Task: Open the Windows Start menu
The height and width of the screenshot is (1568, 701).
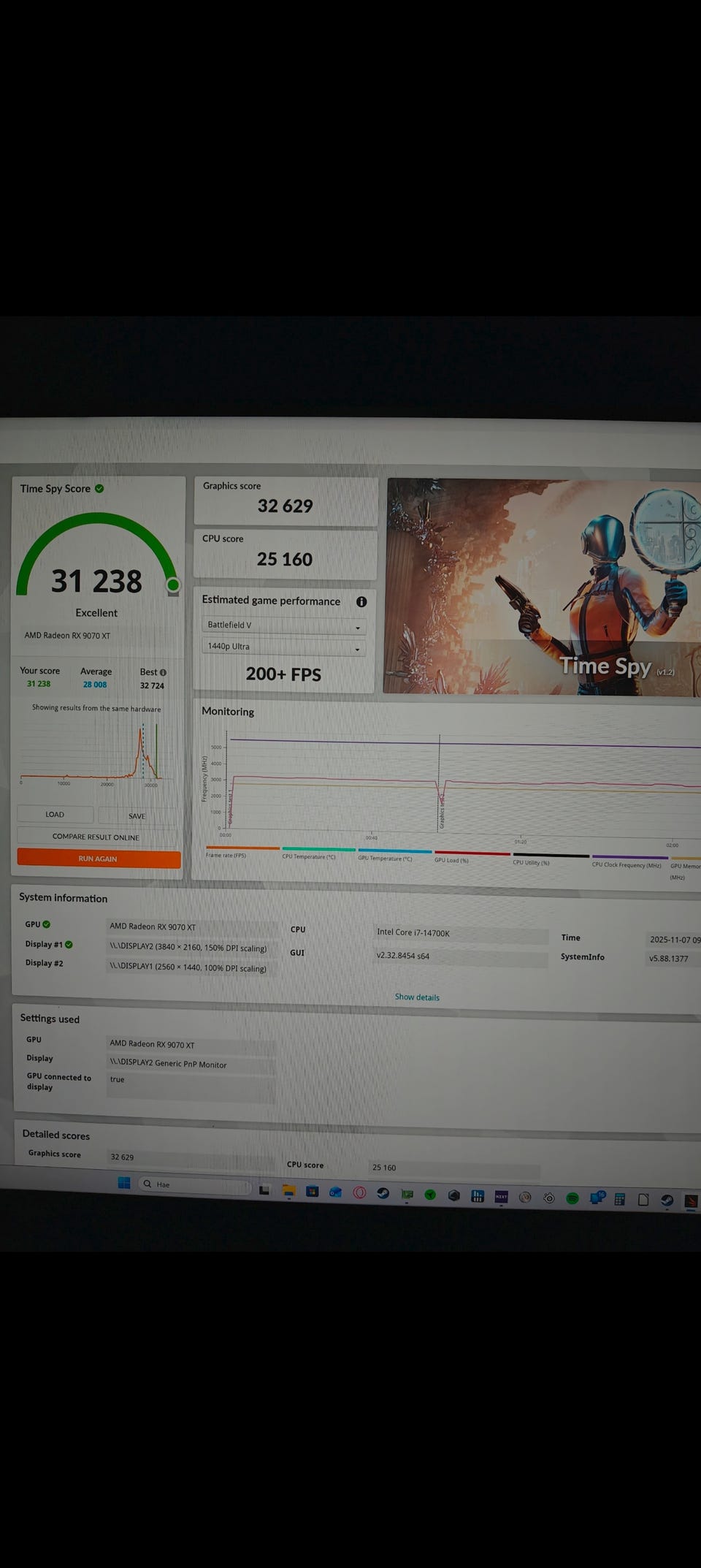Action: 124,1183
